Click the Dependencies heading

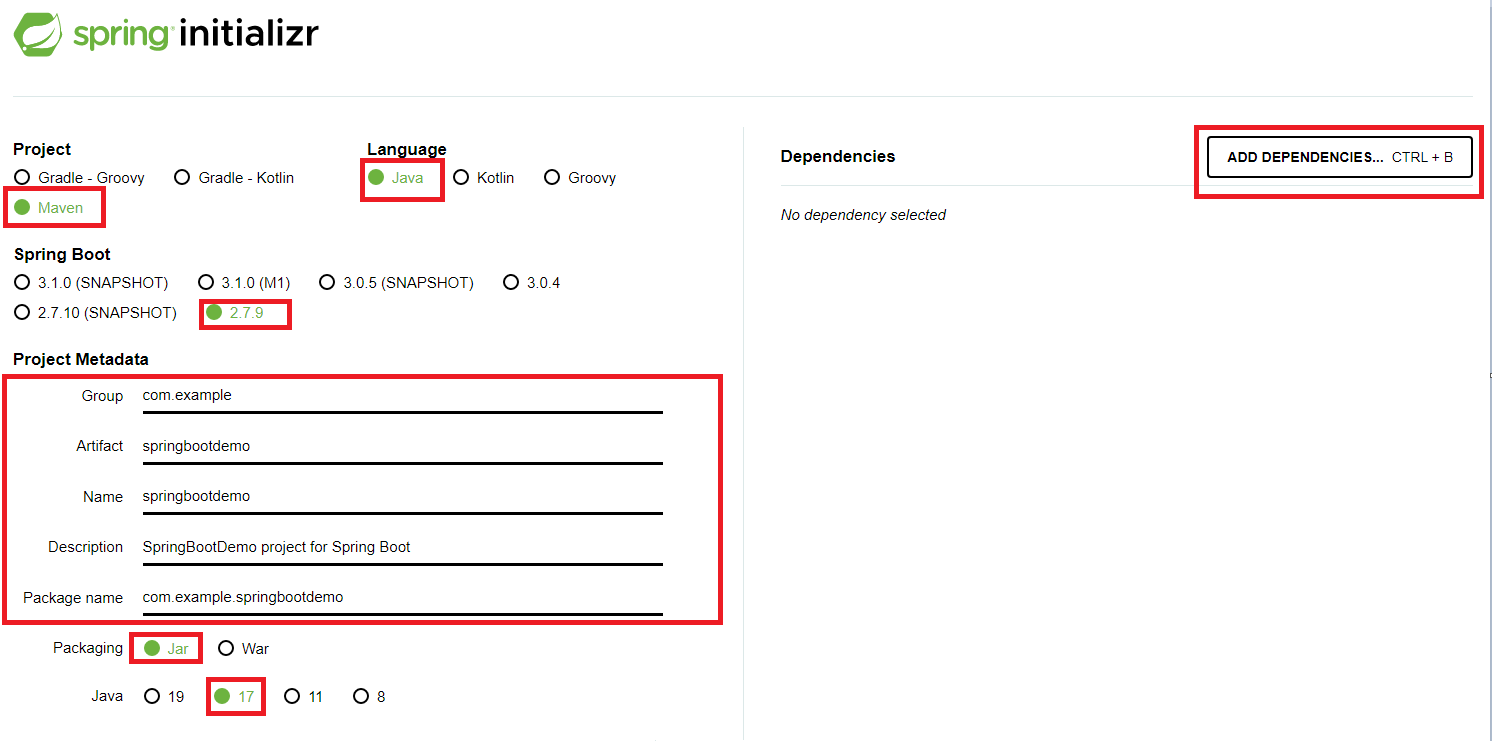pyautogui.click(x=838, y=157)
